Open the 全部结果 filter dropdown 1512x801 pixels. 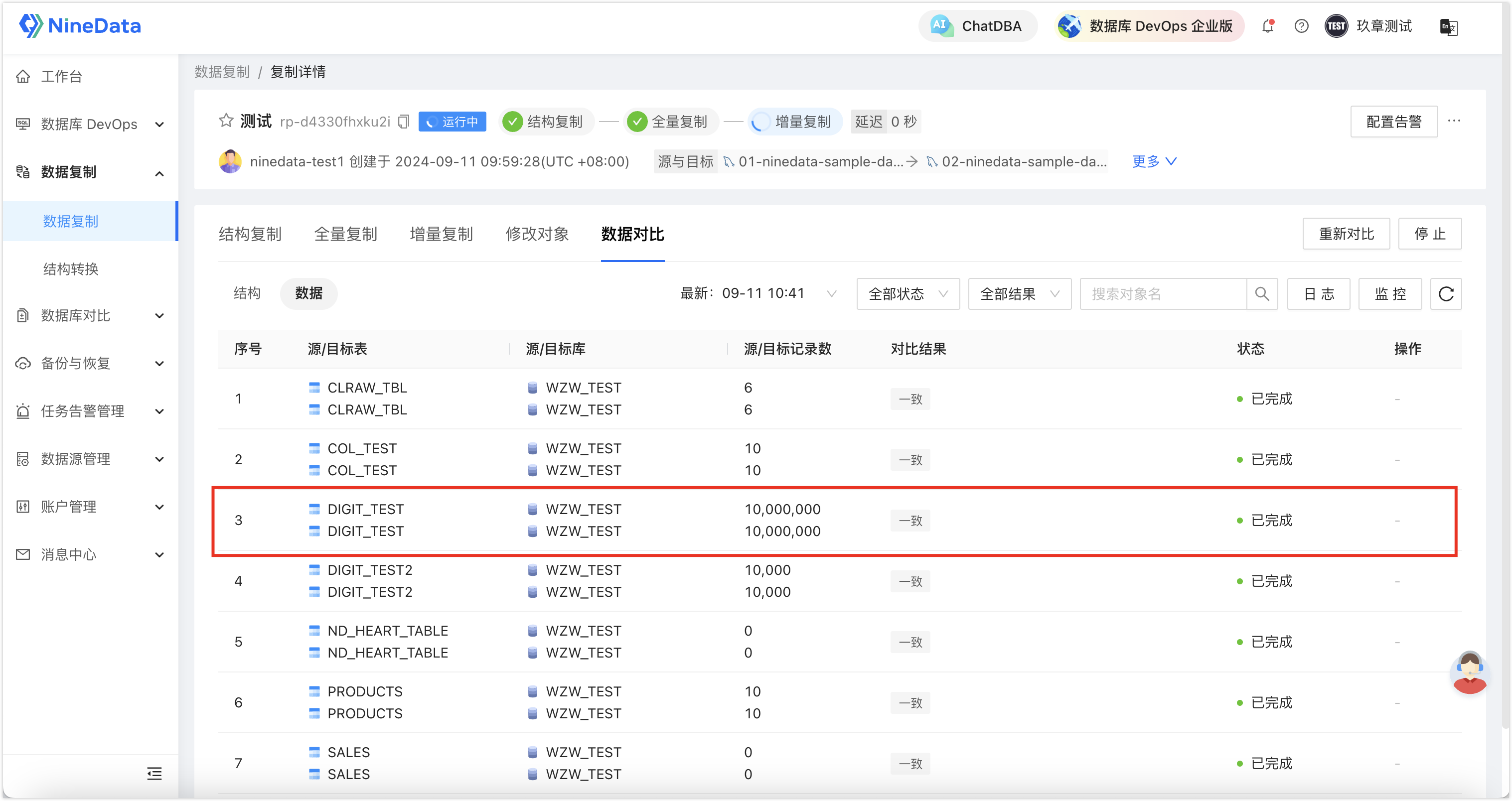pyautogui.click(x=1020, y=294)
